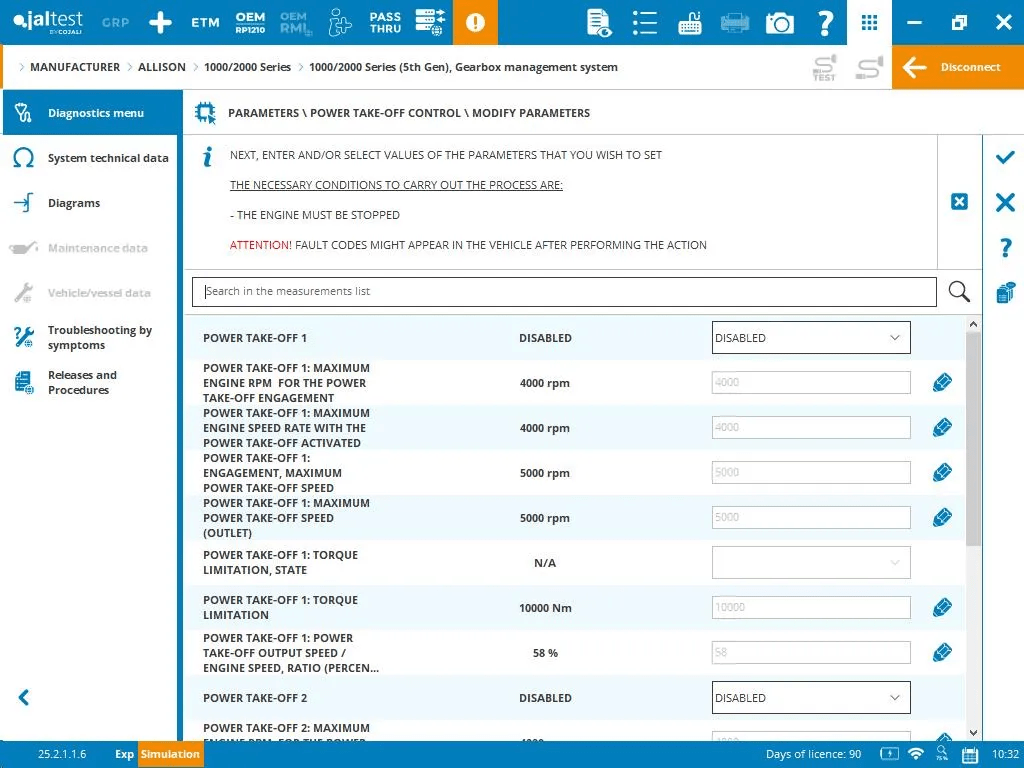Click the green checkmark to confirm parameters
The width and height of the screenshot is (1024, 768).
click(x=1005, y=158)
